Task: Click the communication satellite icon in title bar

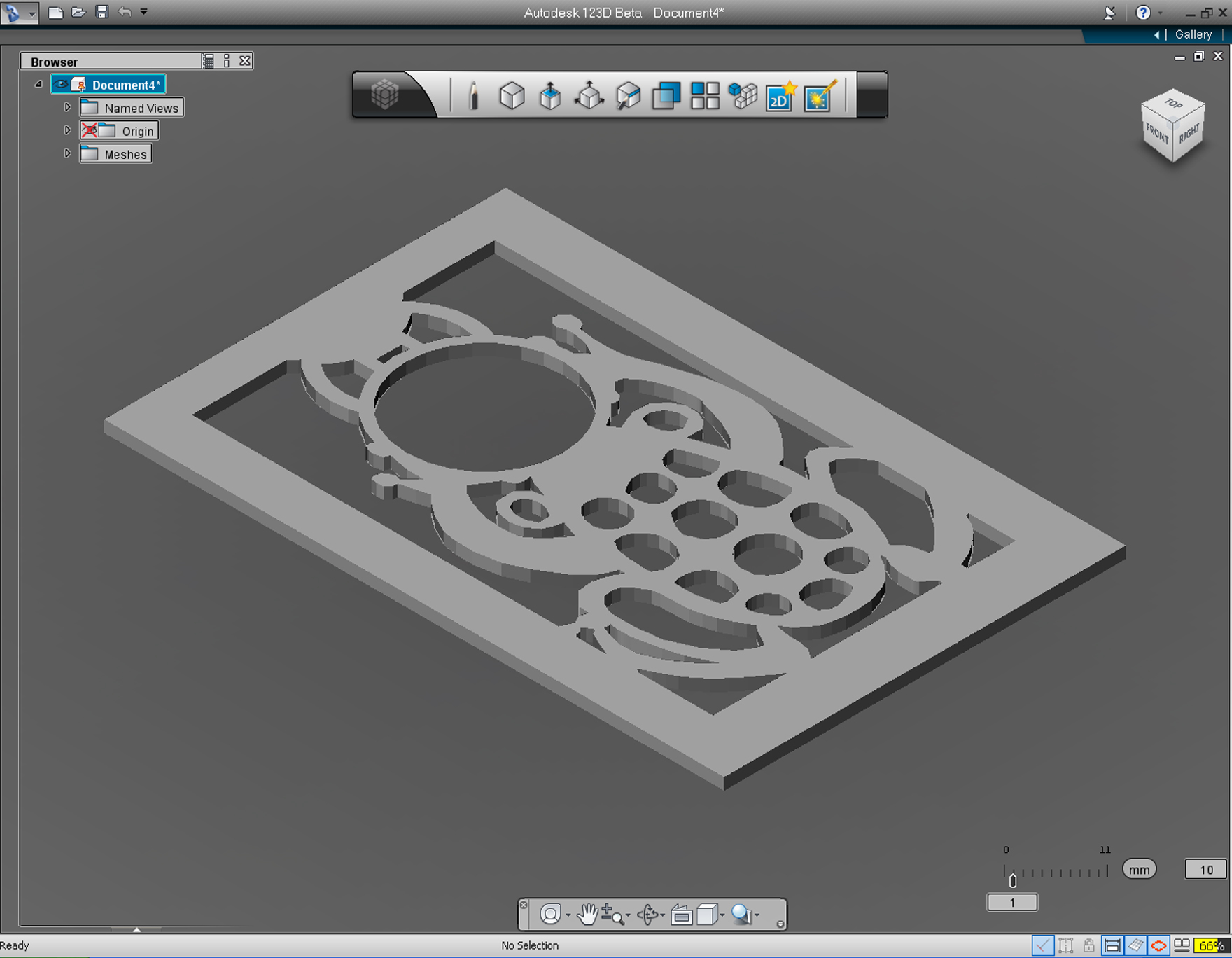Action: point(1109,13)
